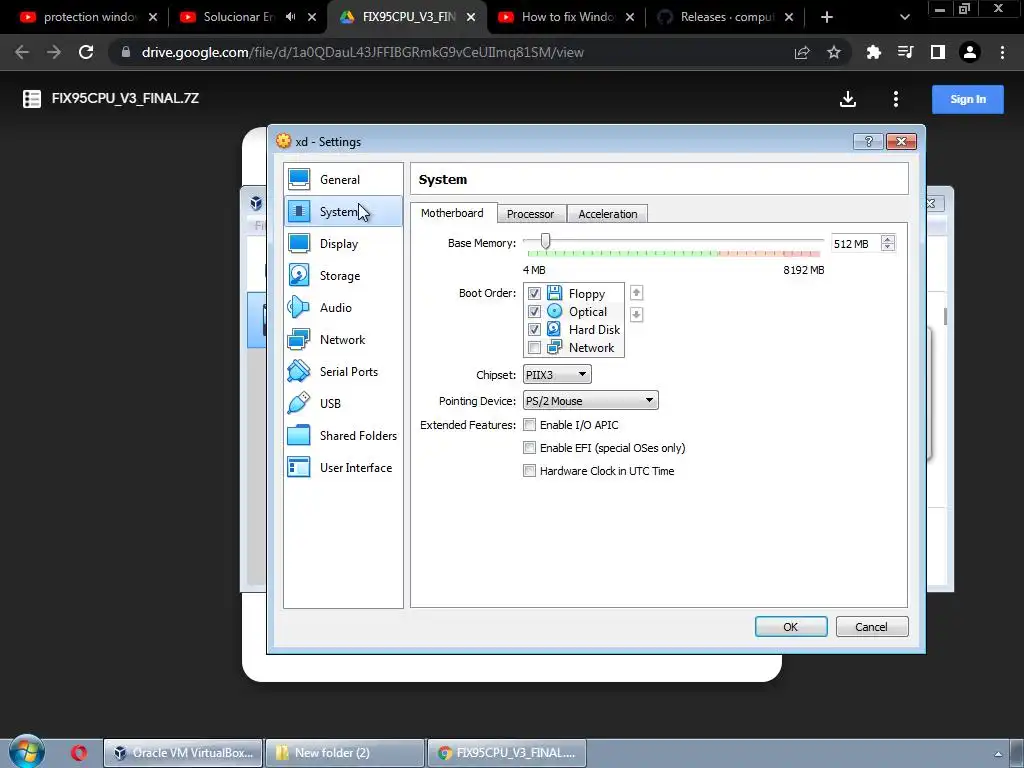
Task: Cancel the settings dialog
Action: click(871, 626)
